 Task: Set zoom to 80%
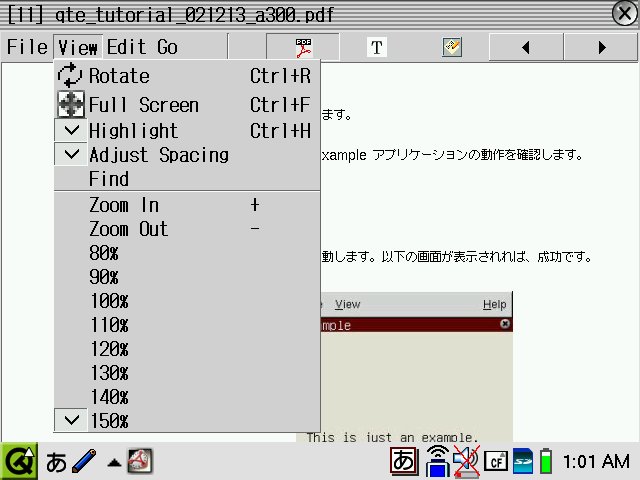point(187,253)
